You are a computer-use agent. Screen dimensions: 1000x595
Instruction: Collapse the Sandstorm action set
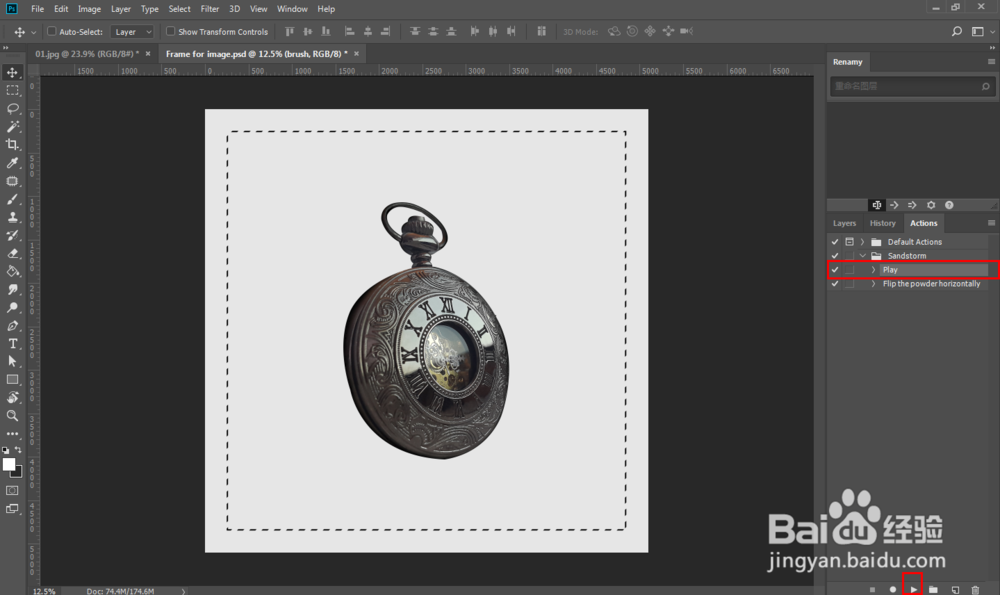click(x=862, y=256)
